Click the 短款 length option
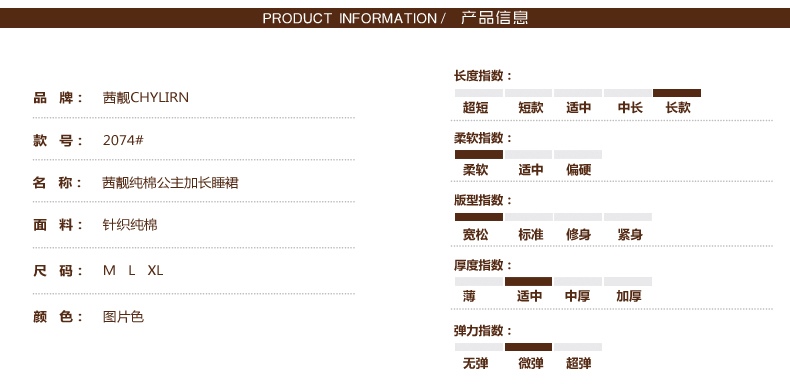This screenshot has width=790, height=384. [x=531, y=107]
